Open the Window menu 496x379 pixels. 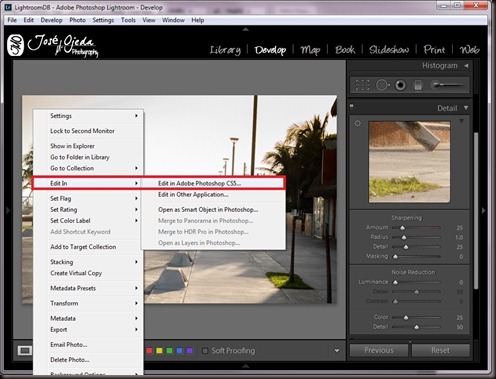173,20
